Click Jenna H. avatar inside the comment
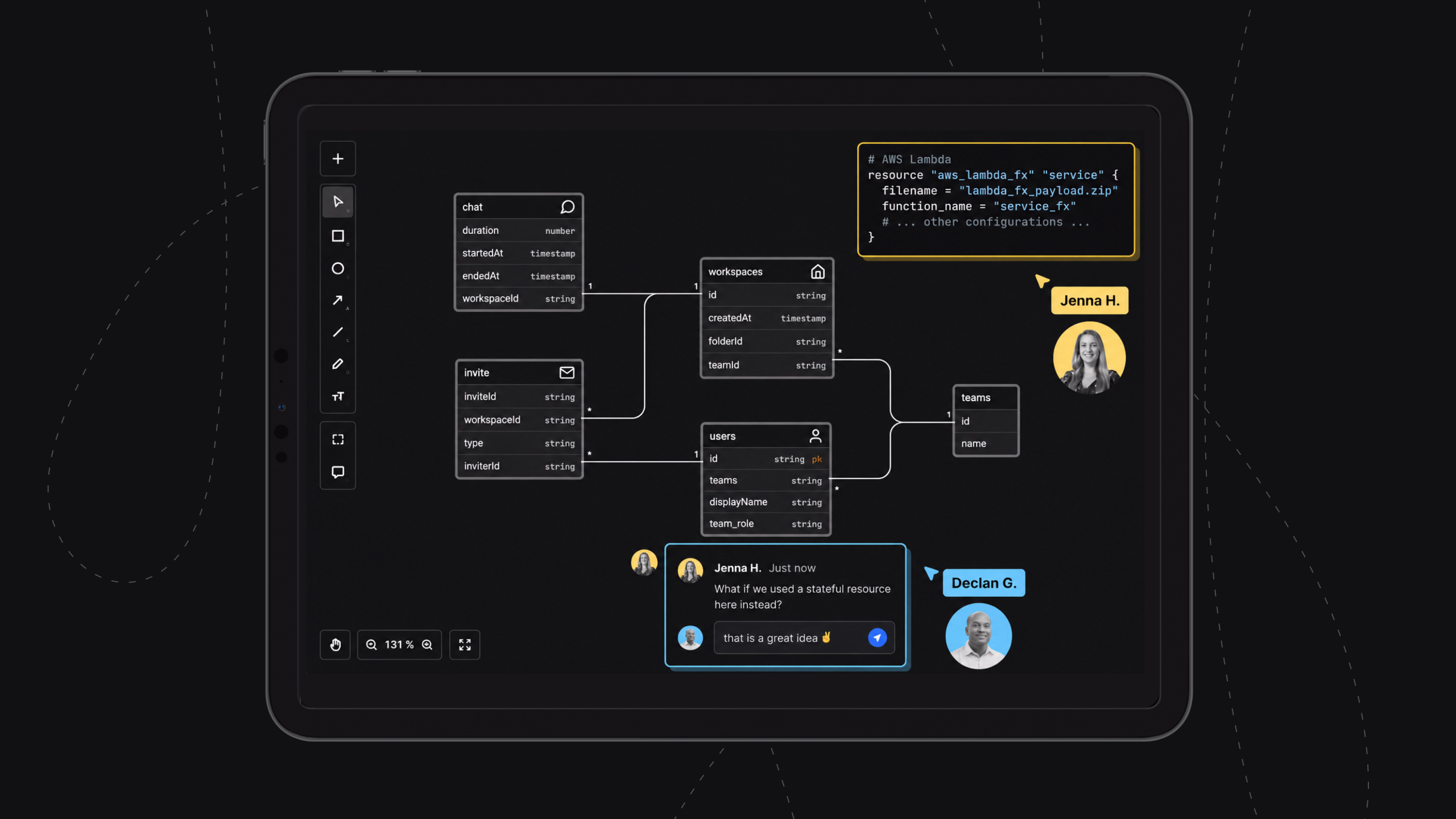 (690, 570)
